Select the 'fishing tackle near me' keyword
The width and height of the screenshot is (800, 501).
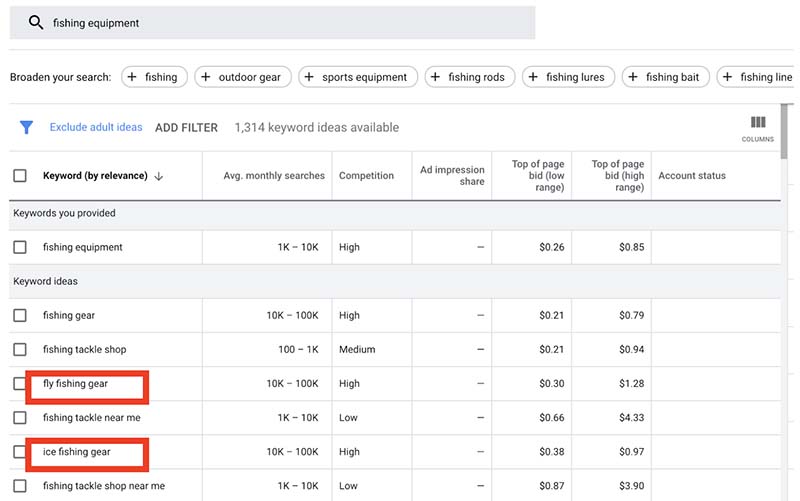coord(92,417)
